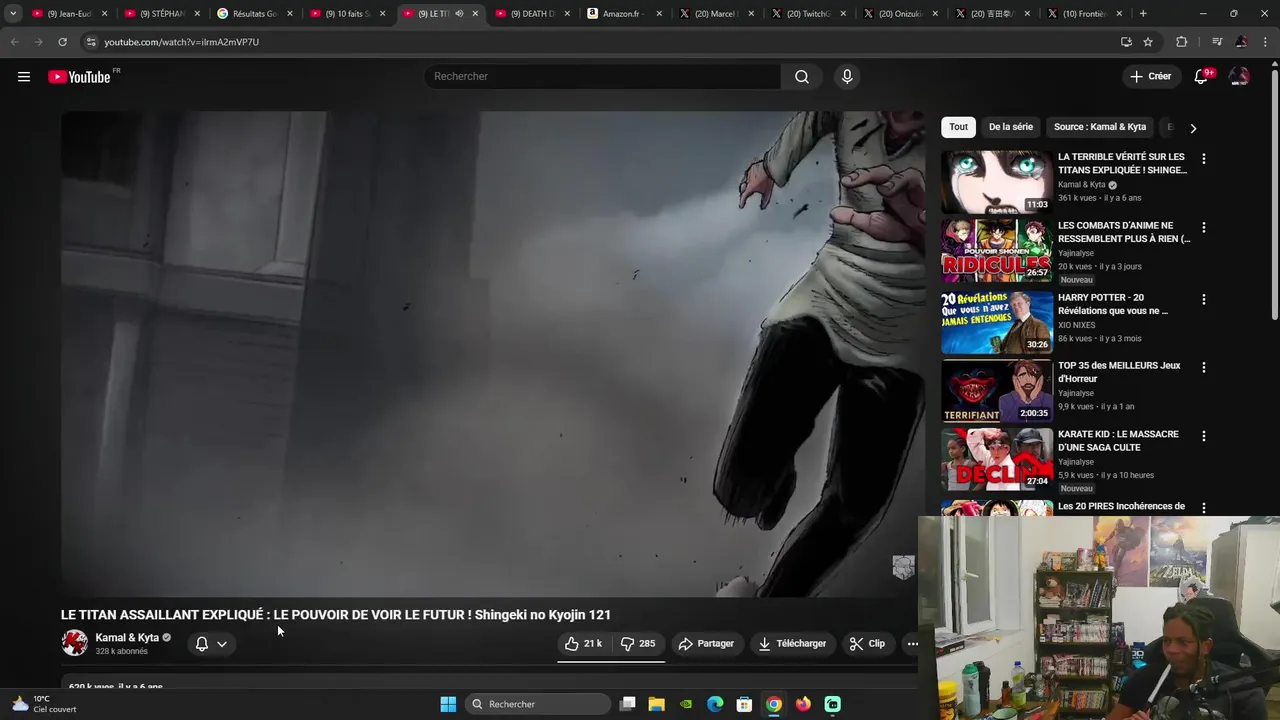The height and width of the screenshot is (720, 1280).
Task: Open Firefox from the taskbar
Action: (x=803, y=704)
